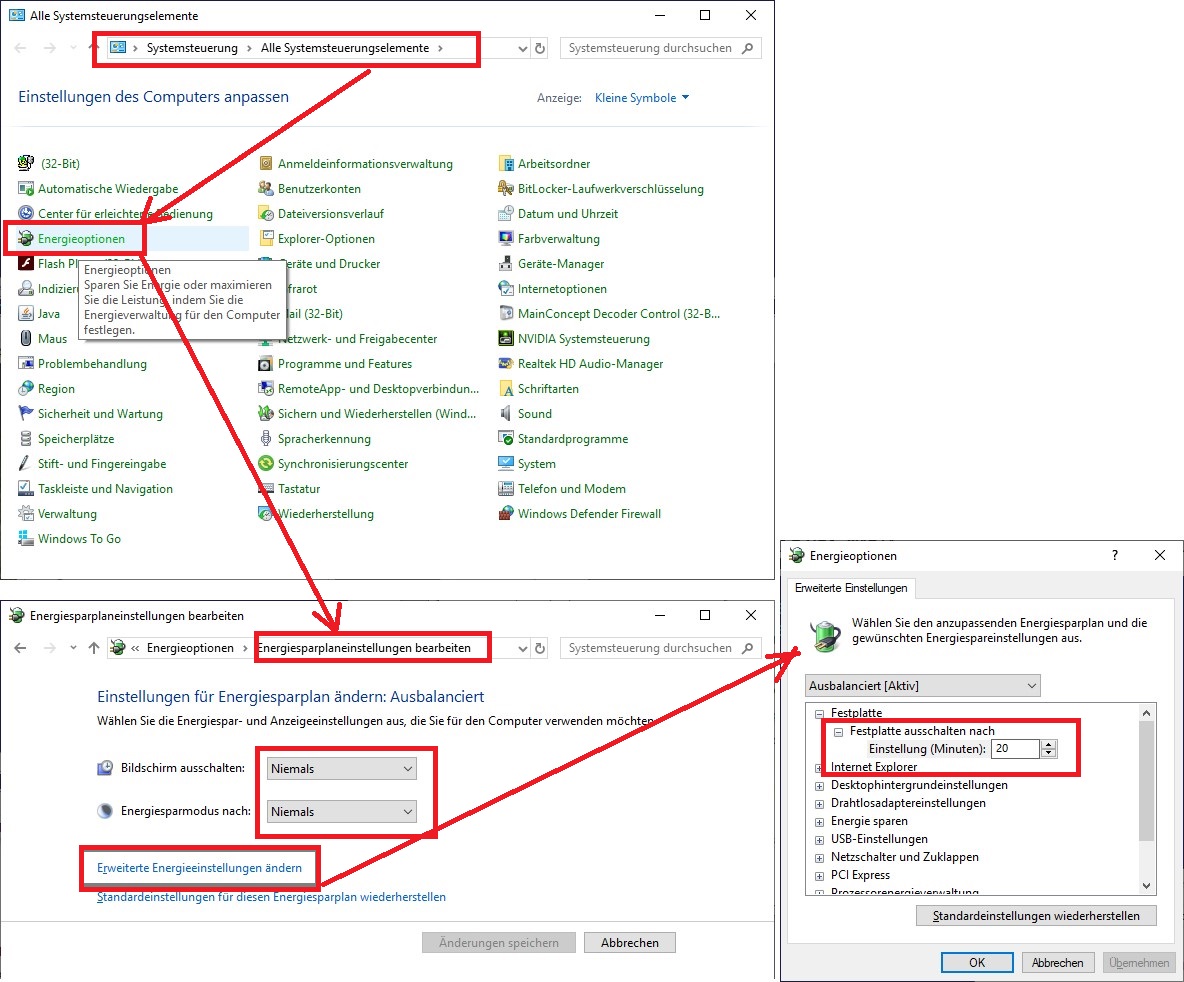
Task: Click the Spracherkennung microphone icon
Action: coord(266,438)
